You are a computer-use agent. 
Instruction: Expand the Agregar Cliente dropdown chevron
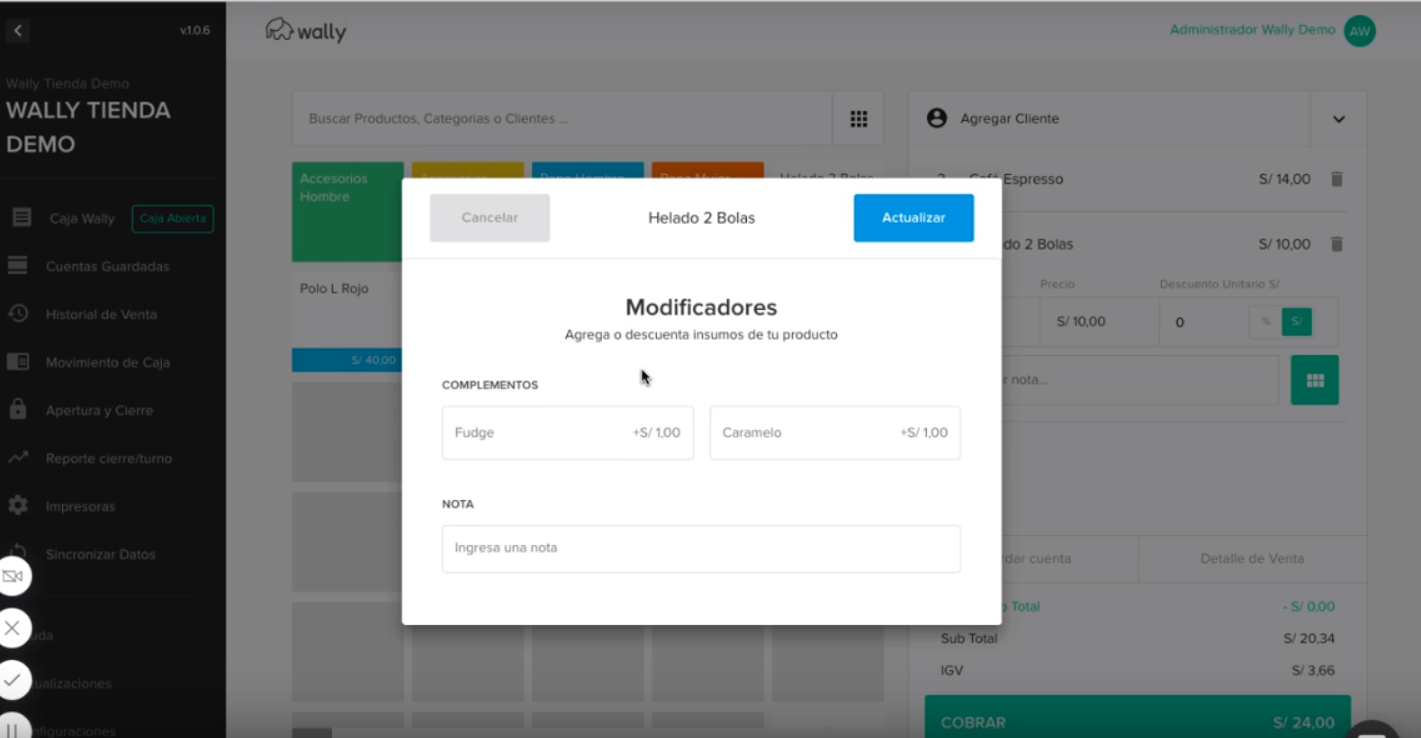pyautogui.click(x=1338, y=119)
